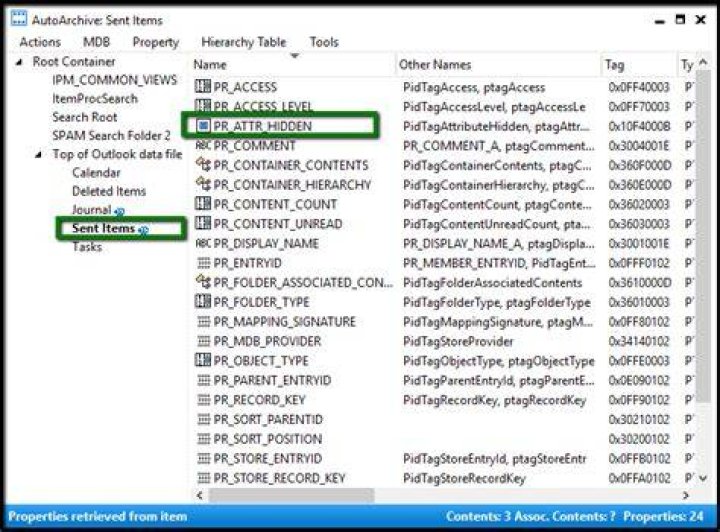This screenshot has width=720, height=532.
Task: Click the binary icon beside PR_RECORD_KEY
Action: pos(203,400)
